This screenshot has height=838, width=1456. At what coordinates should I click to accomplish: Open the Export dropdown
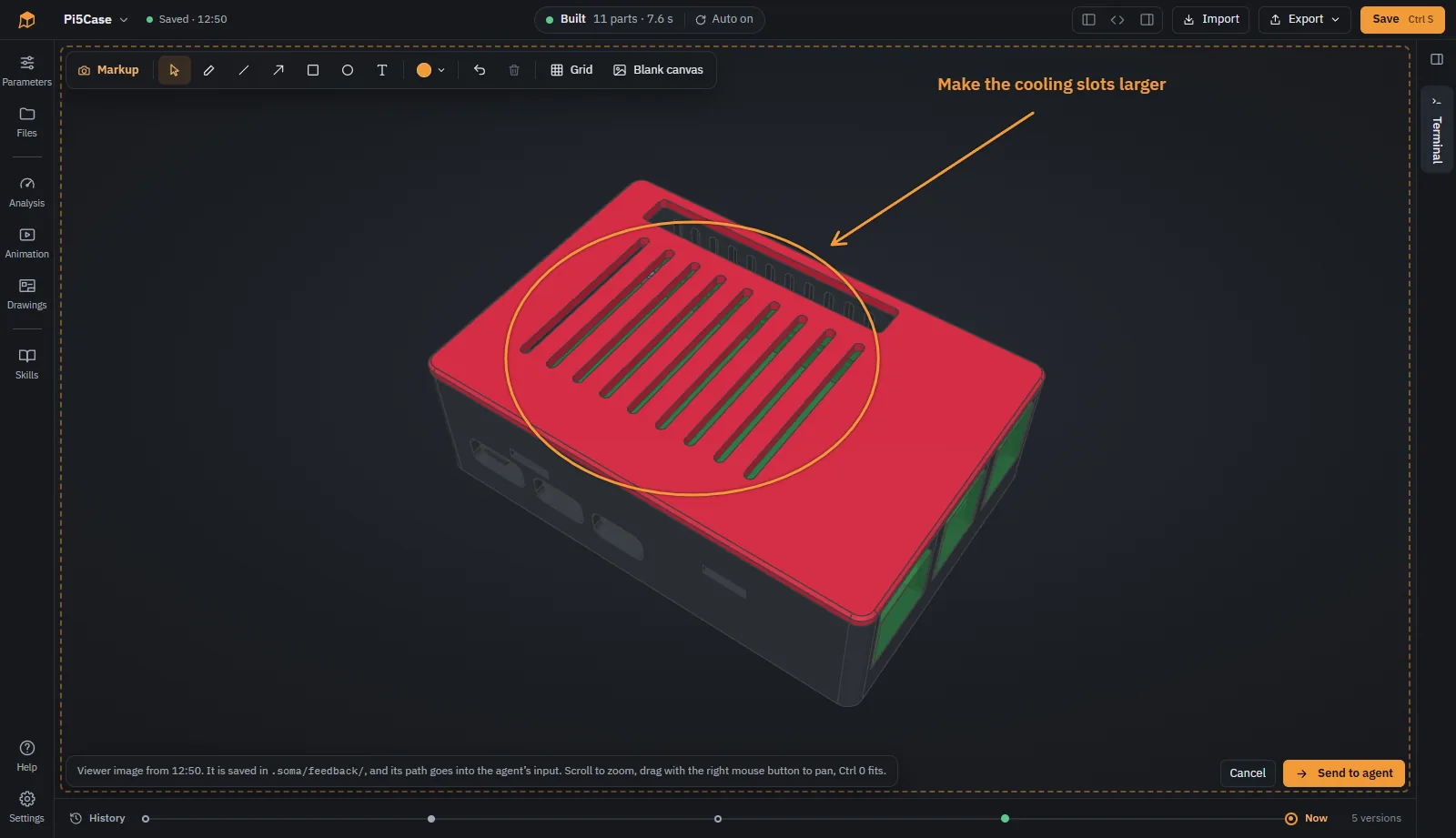click(x=1304, y=19)
